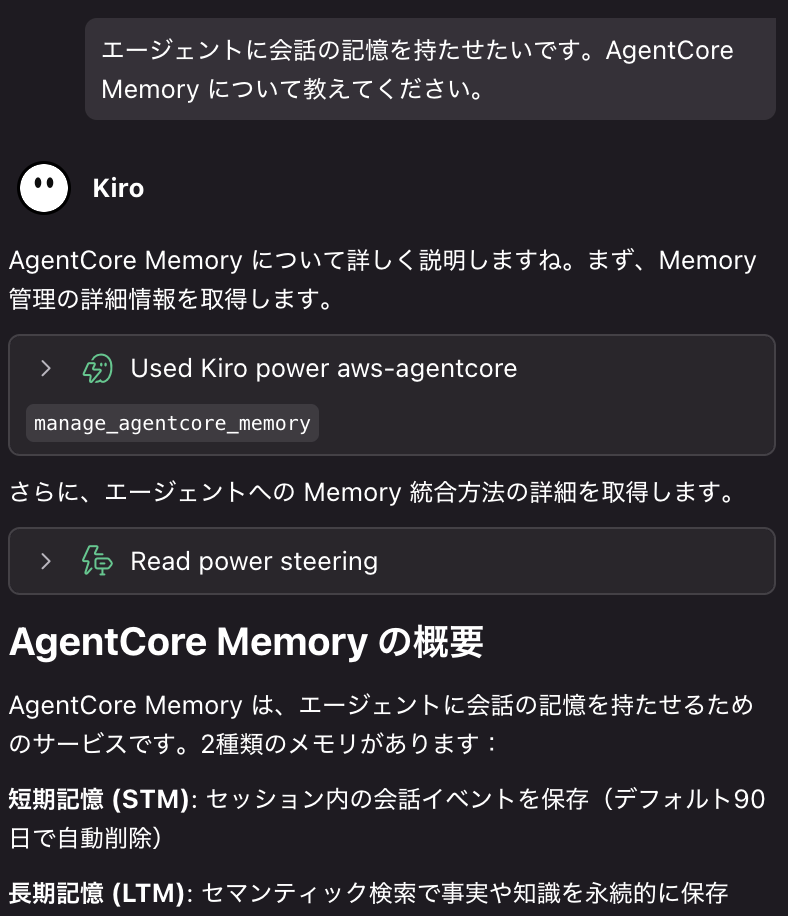Open the Read power steering disclosure arrow
The height and width of the screenshot is (916, 788).
[45, 561]
